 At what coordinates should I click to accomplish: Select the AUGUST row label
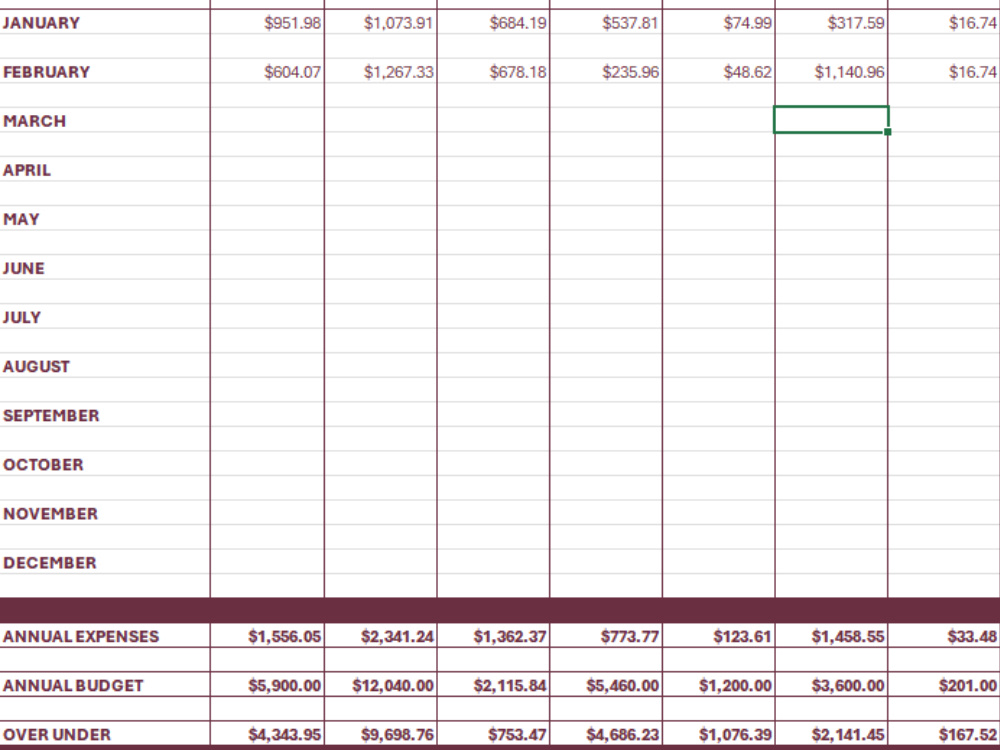pyautogui.click(x=36, y=367)
